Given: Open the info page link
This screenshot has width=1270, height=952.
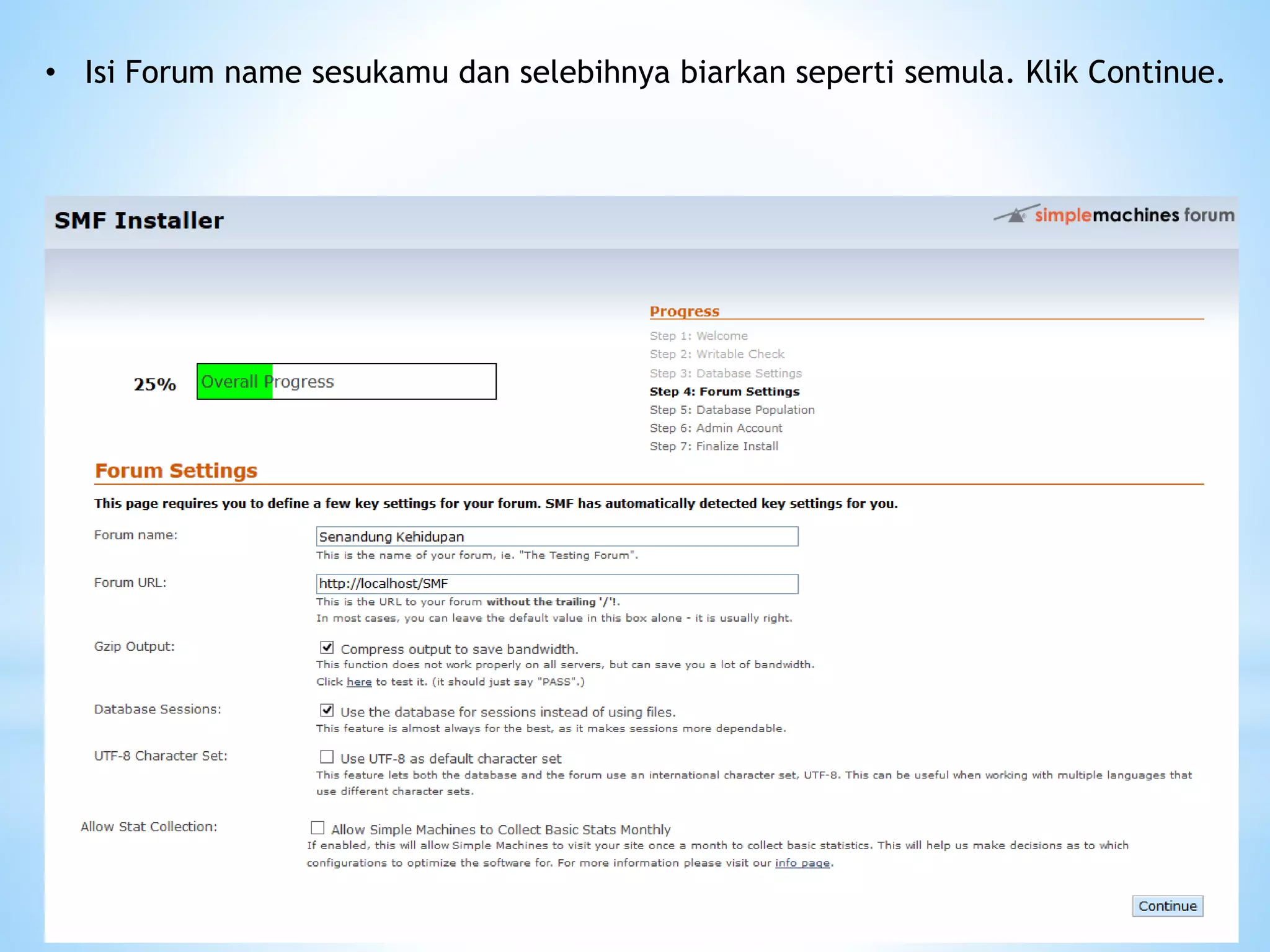Looking at the screenshot, I should tap(802, 863).
